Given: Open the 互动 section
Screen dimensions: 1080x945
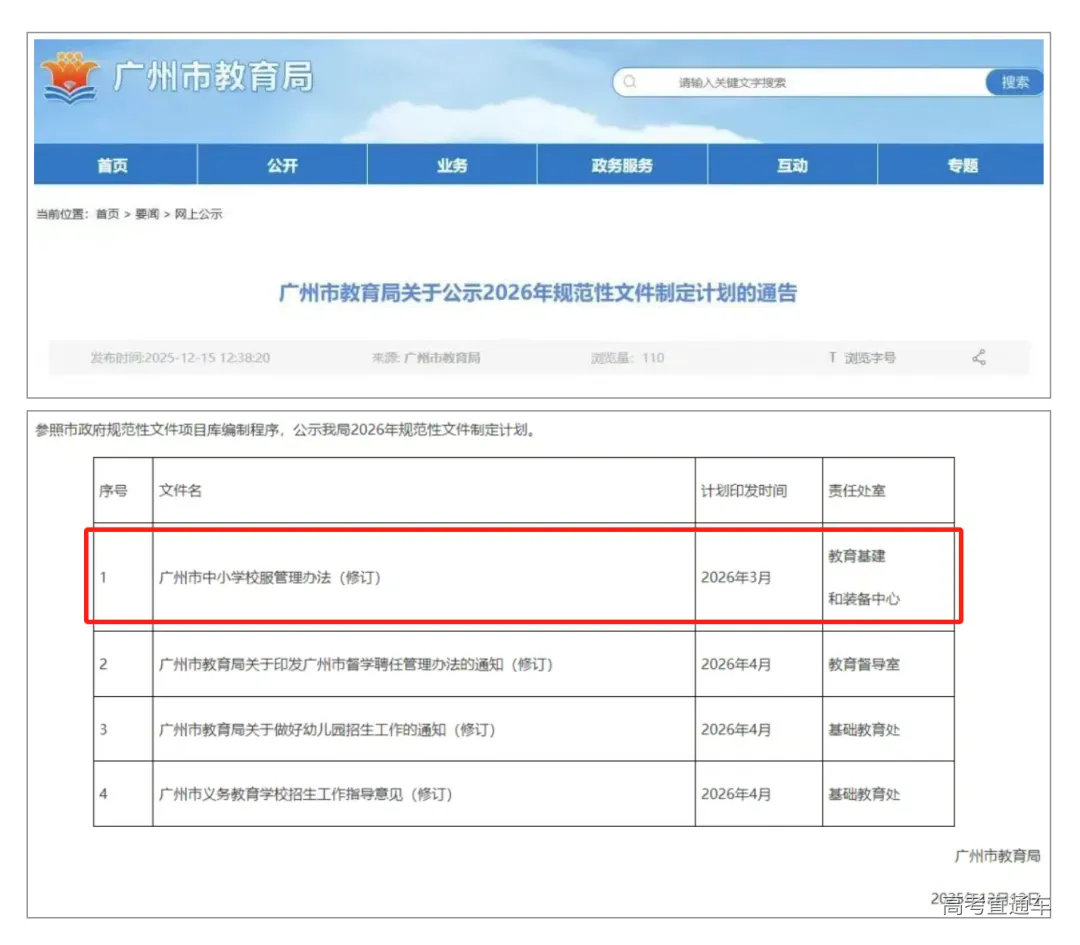Looking at the screenshot, I should click(x=793, y=164).
